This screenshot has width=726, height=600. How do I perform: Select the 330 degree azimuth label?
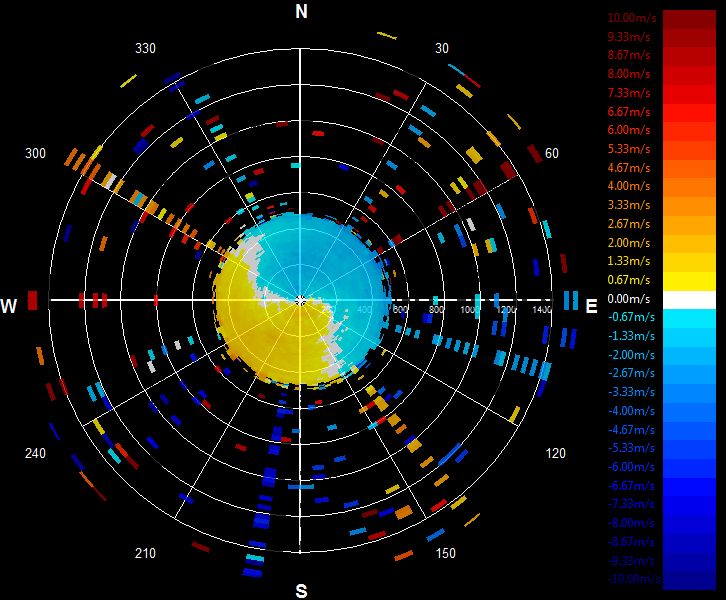tap(145, 48)
